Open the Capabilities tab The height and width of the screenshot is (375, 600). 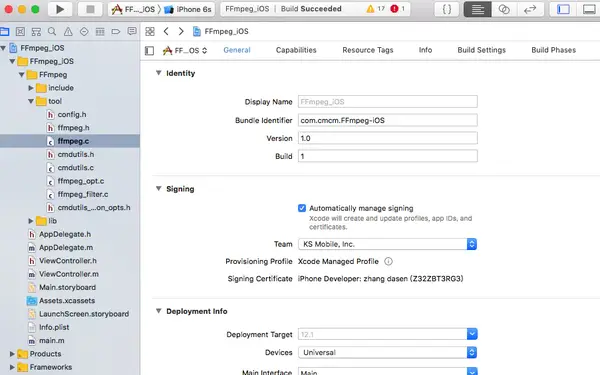tap(296, 50)
